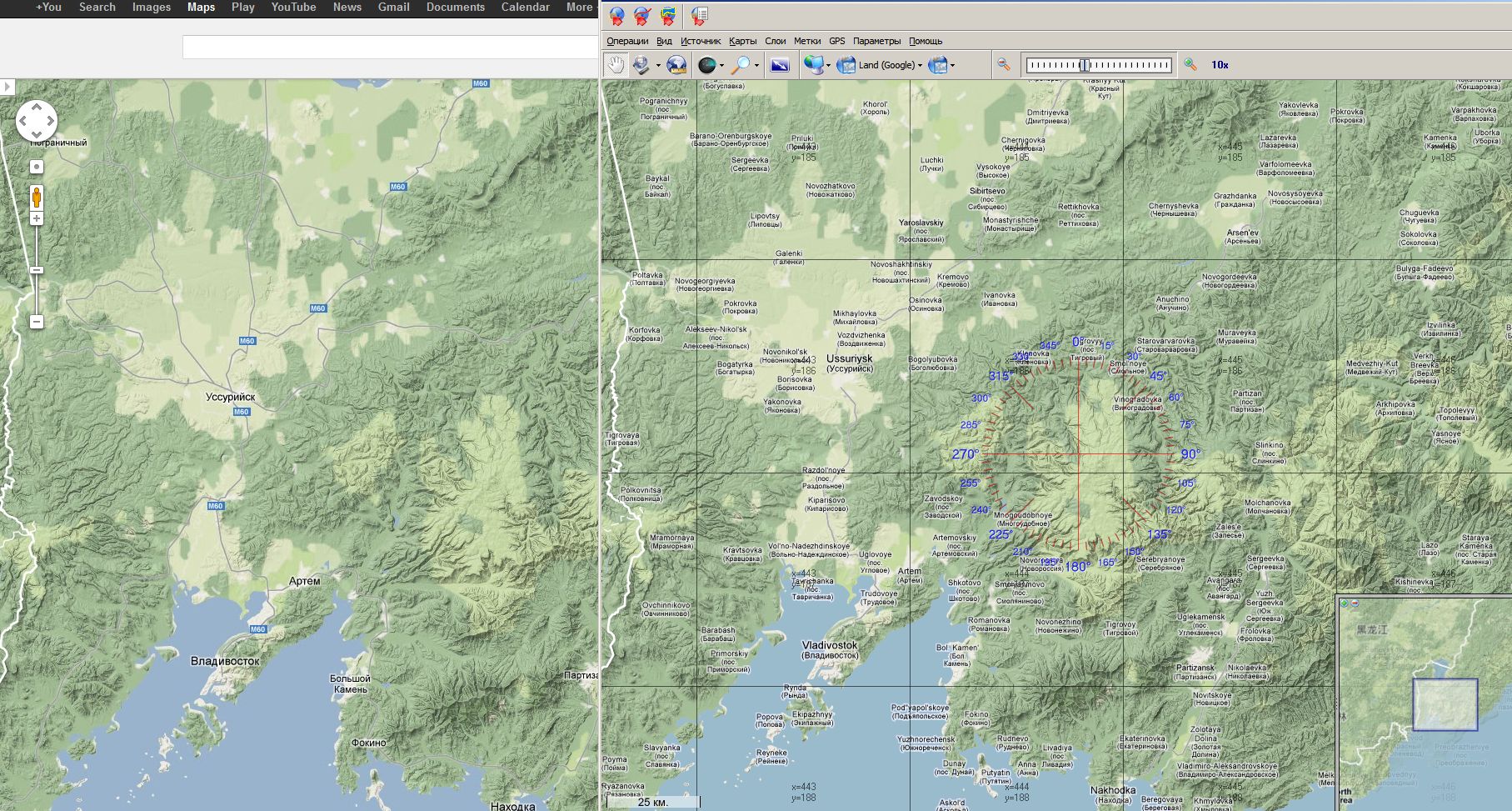Open the Метки menu

tap(806, 41)
